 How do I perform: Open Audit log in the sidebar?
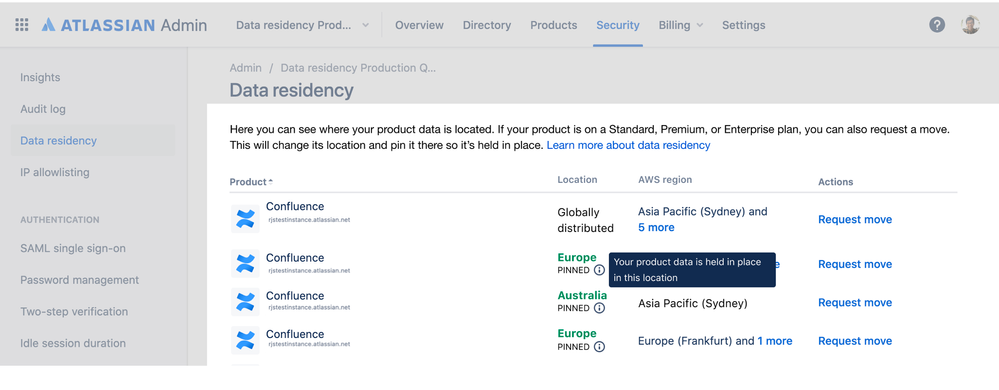(x=43, y=109)
